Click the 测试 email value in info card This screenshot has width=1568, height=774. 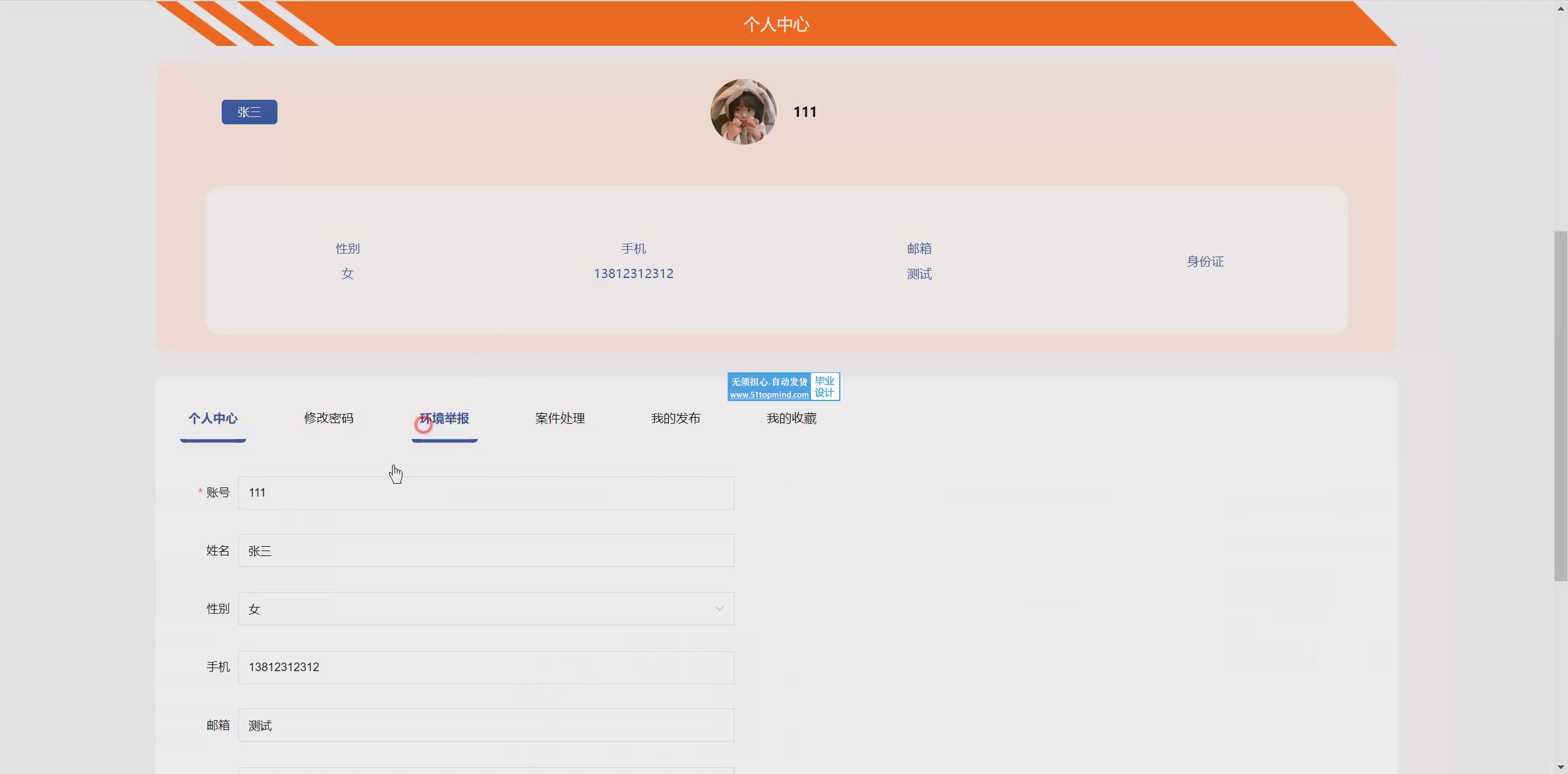tap(919, 274)
